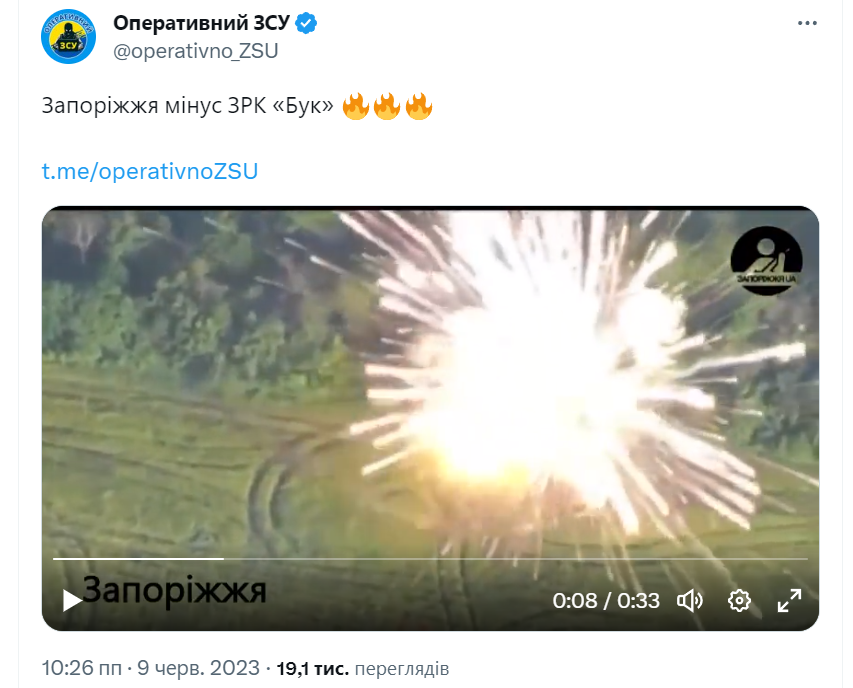
Task: Click the Запоріжжя UA watermark logo
Action: point(766,261)
